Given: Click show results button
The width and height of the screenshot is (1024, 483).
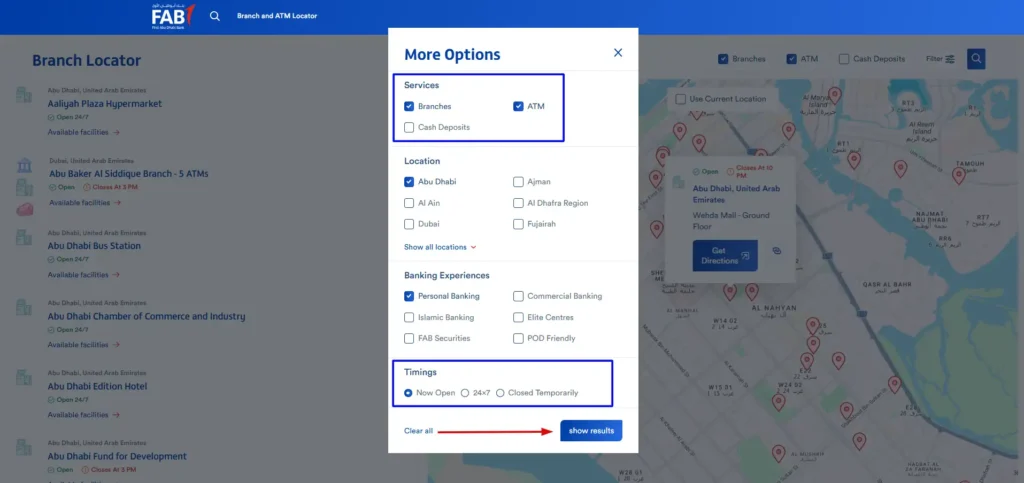Looking at the screenshot, I should point(591,431).
